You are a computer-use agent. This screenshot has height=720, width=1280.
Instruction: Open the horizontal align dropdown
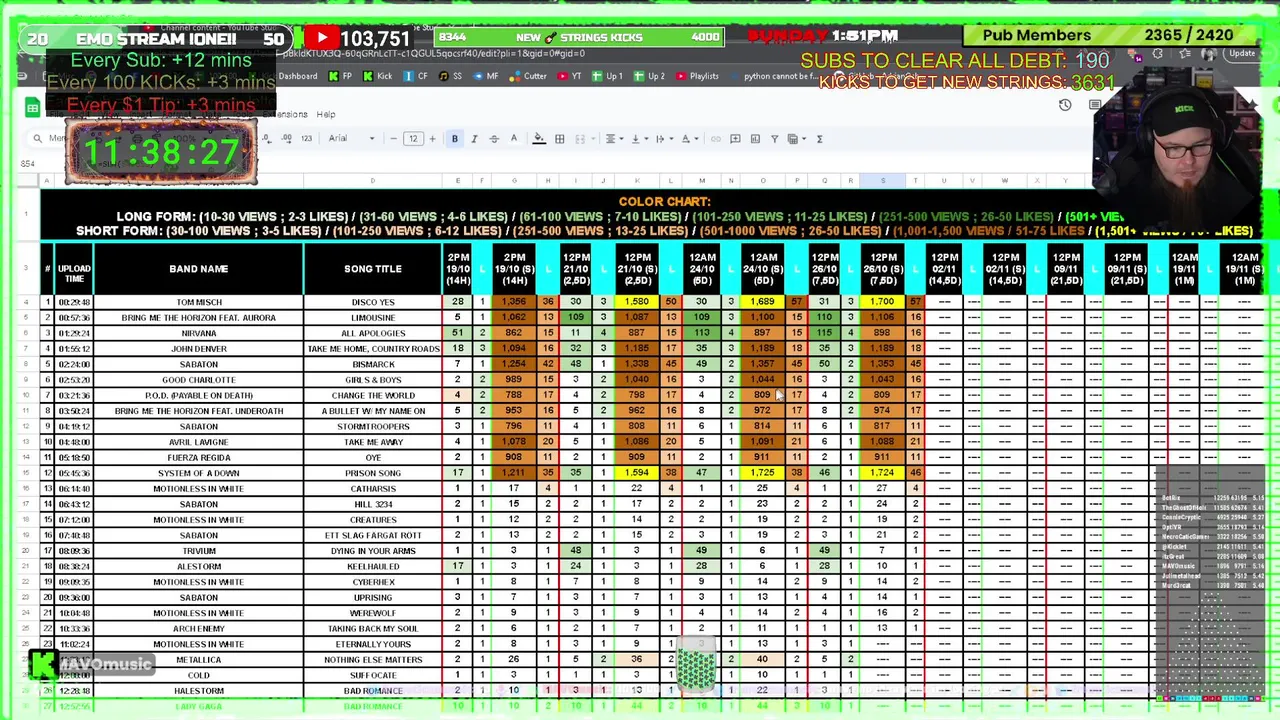point(613,139)
